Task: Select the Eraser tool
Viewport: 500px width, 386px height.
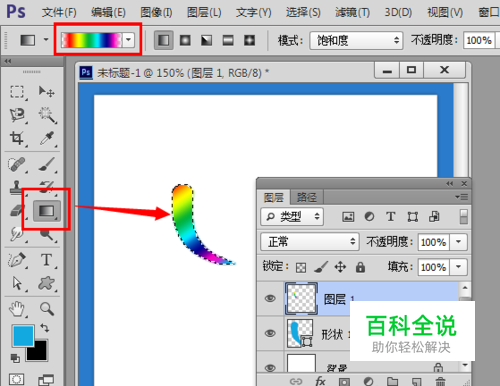Action: coord(16,211)
